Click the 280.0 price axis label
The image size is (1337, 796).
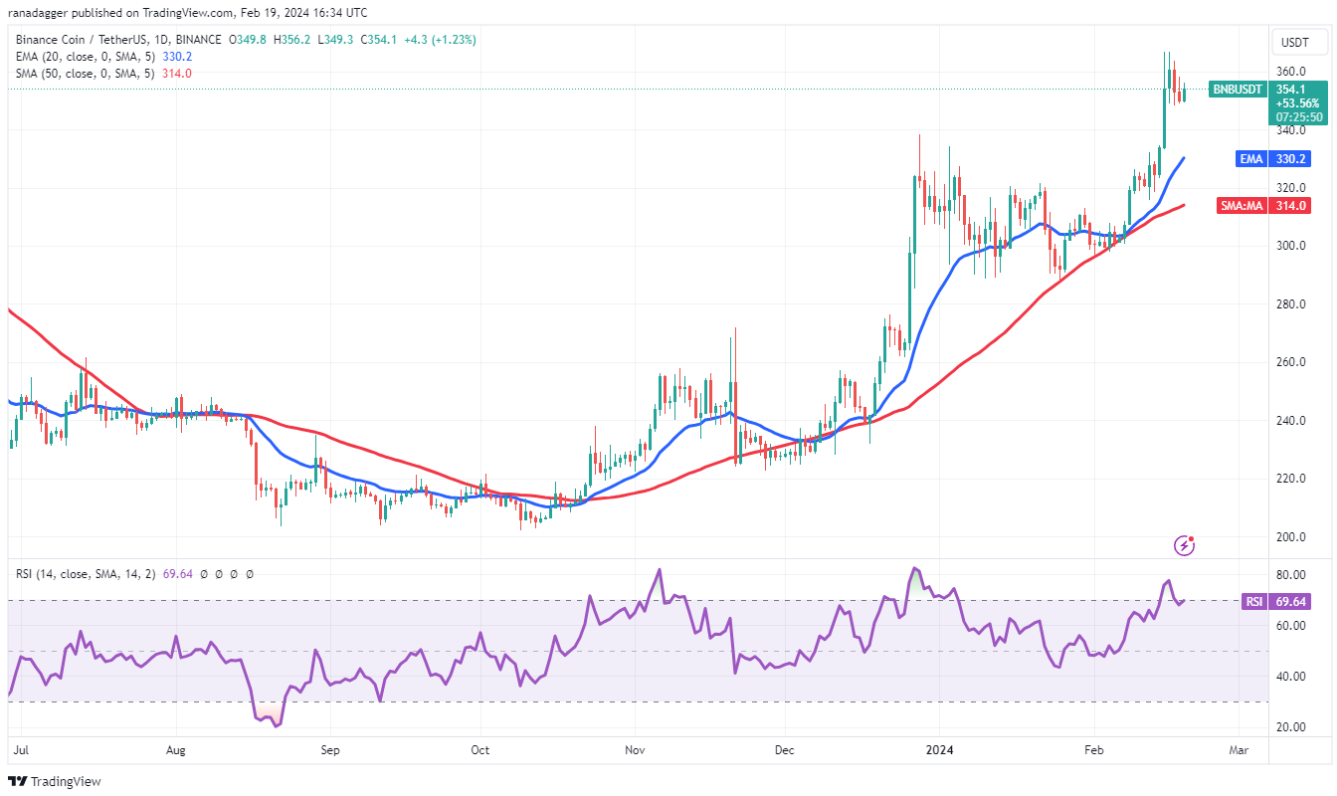[x=1291, y=304]
